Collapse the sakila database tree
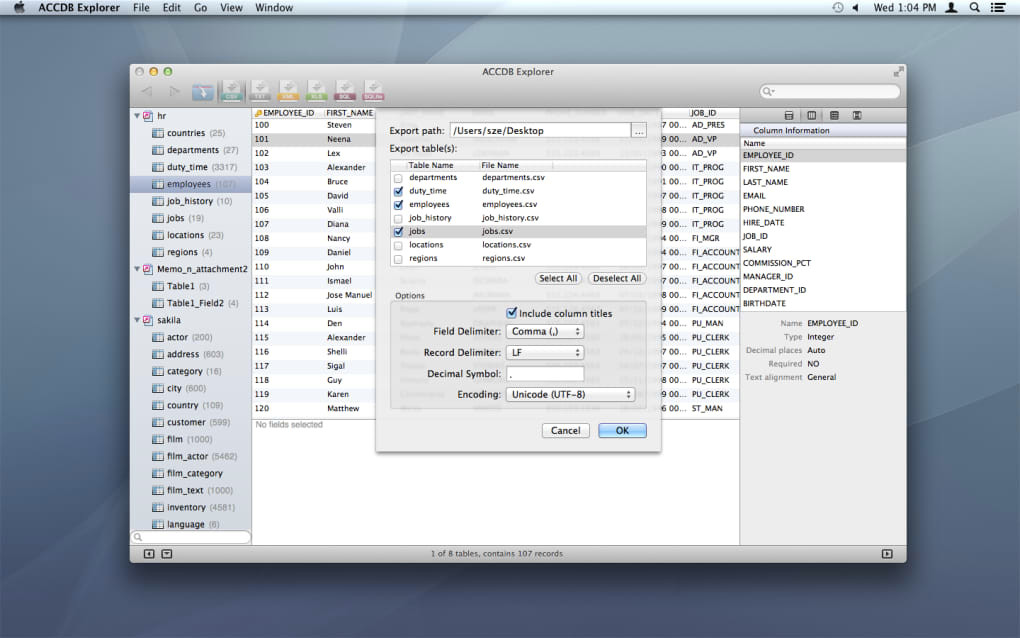 [137, 320]
